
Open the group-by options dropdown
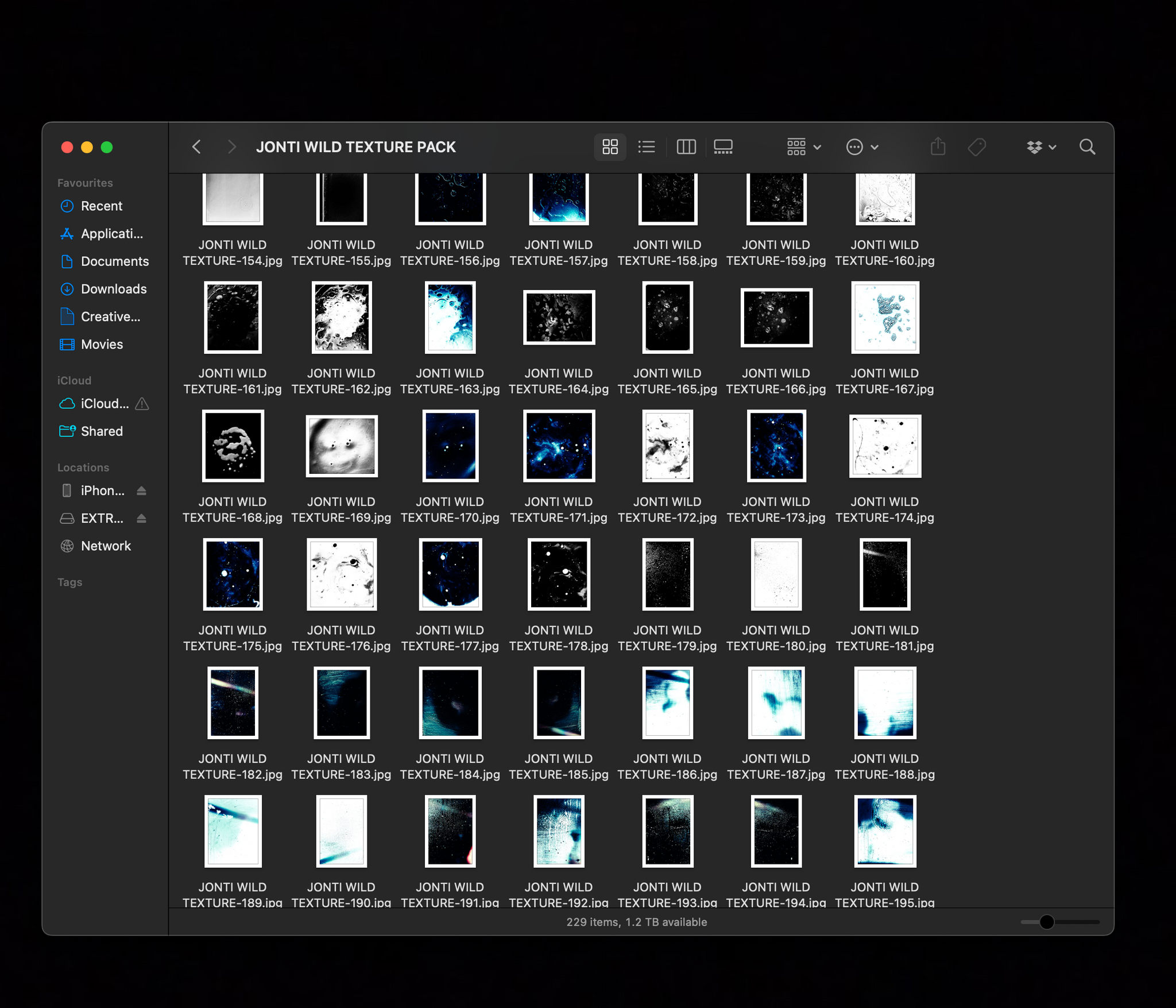coord(803,147)
